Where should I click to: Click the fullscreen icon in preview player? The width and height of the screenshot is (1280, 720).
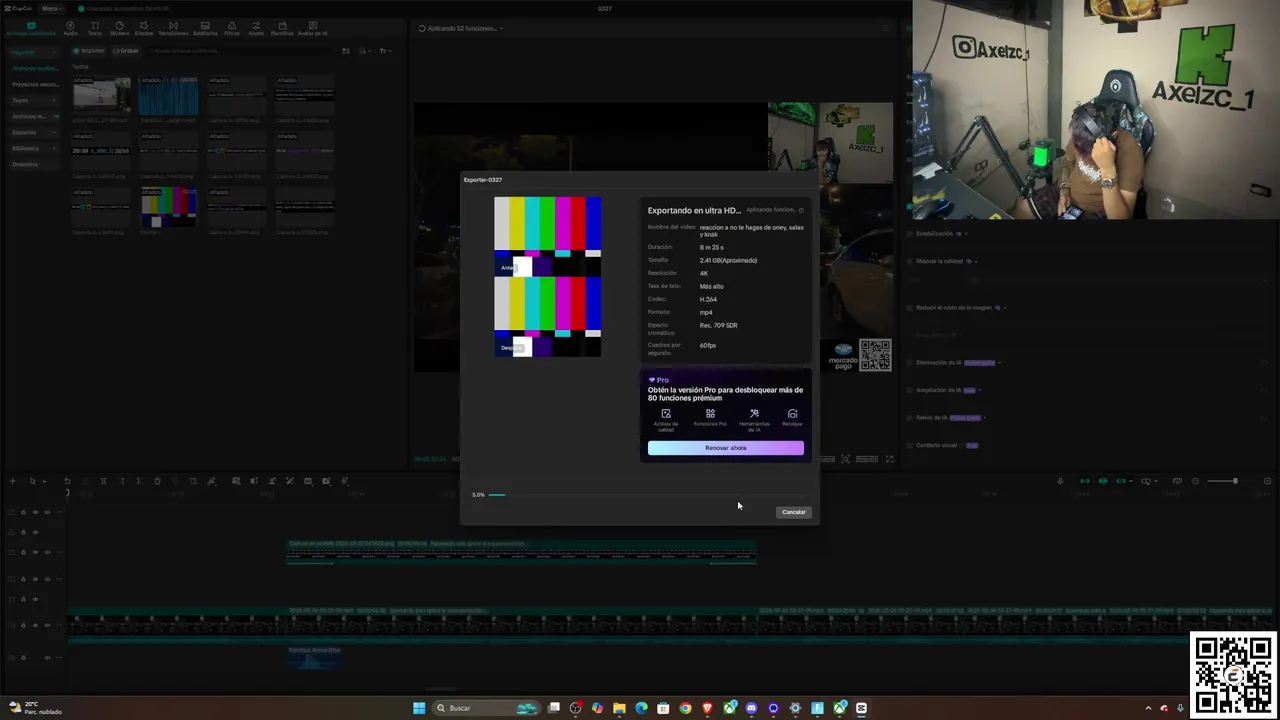[890, 459]
